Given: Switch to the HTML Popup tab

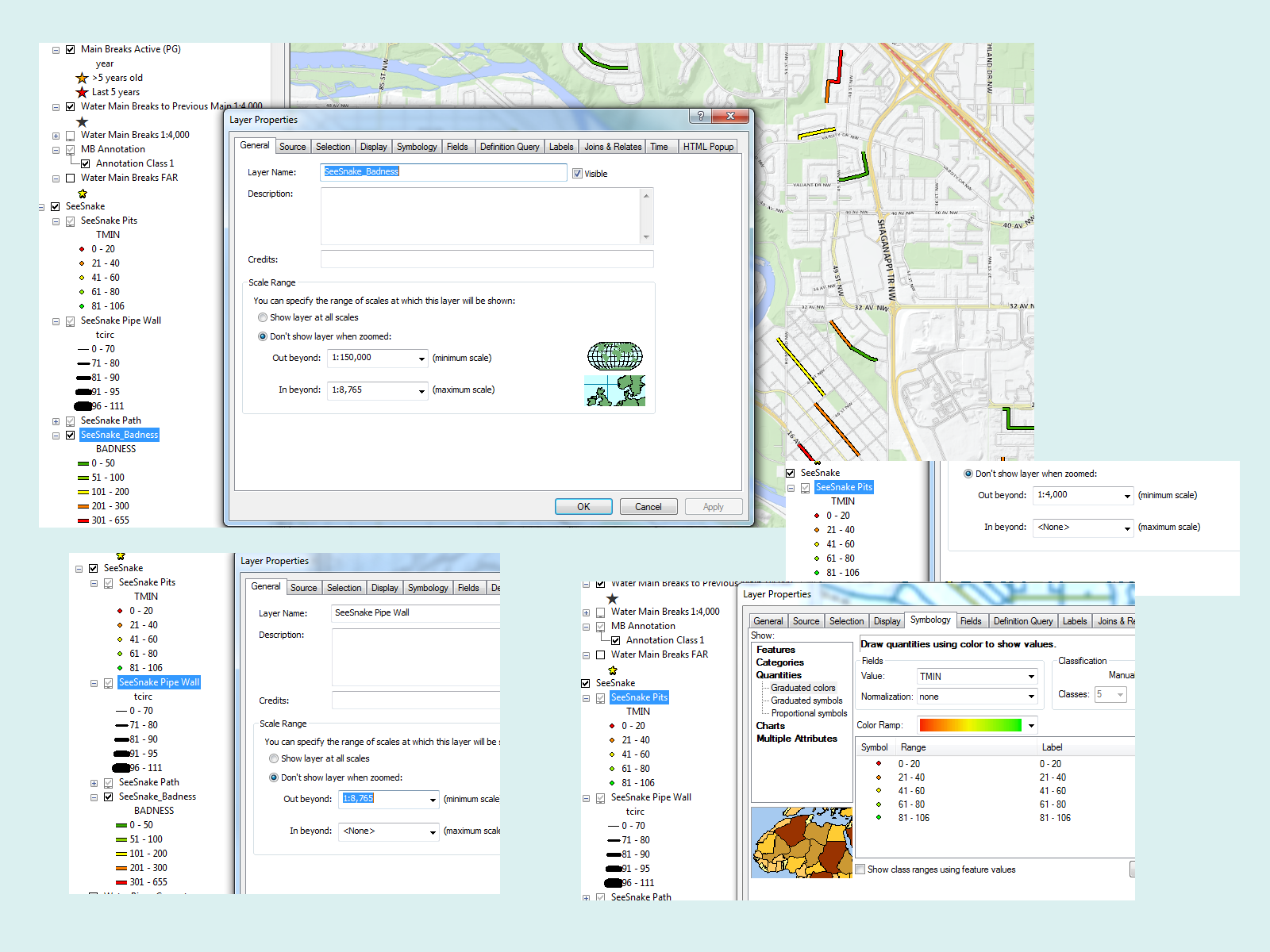Looking at the screenshot, I should click(x=708, y=147).
